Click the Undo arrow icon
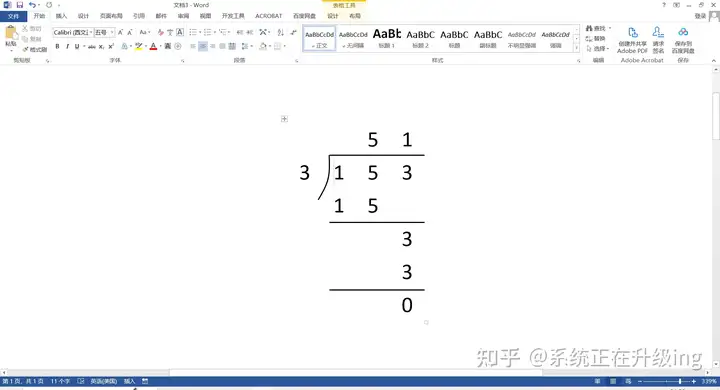 point(32,5)
